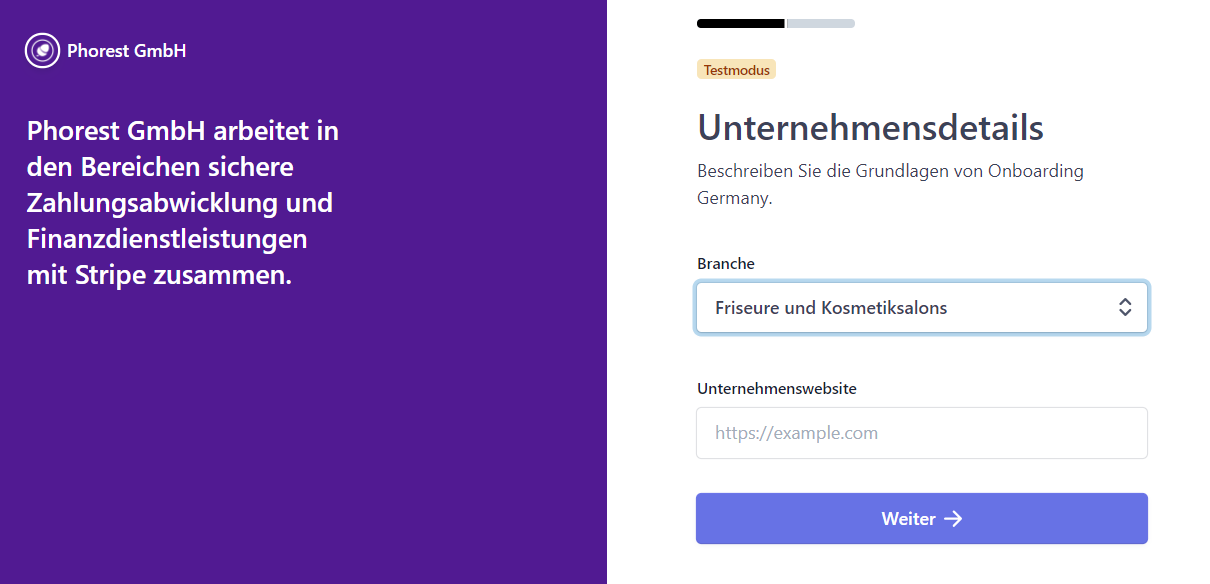This screenshot has height=584, width=1210.
Task: Click the Onboarding Germany description text
Action: coord(890,184)
